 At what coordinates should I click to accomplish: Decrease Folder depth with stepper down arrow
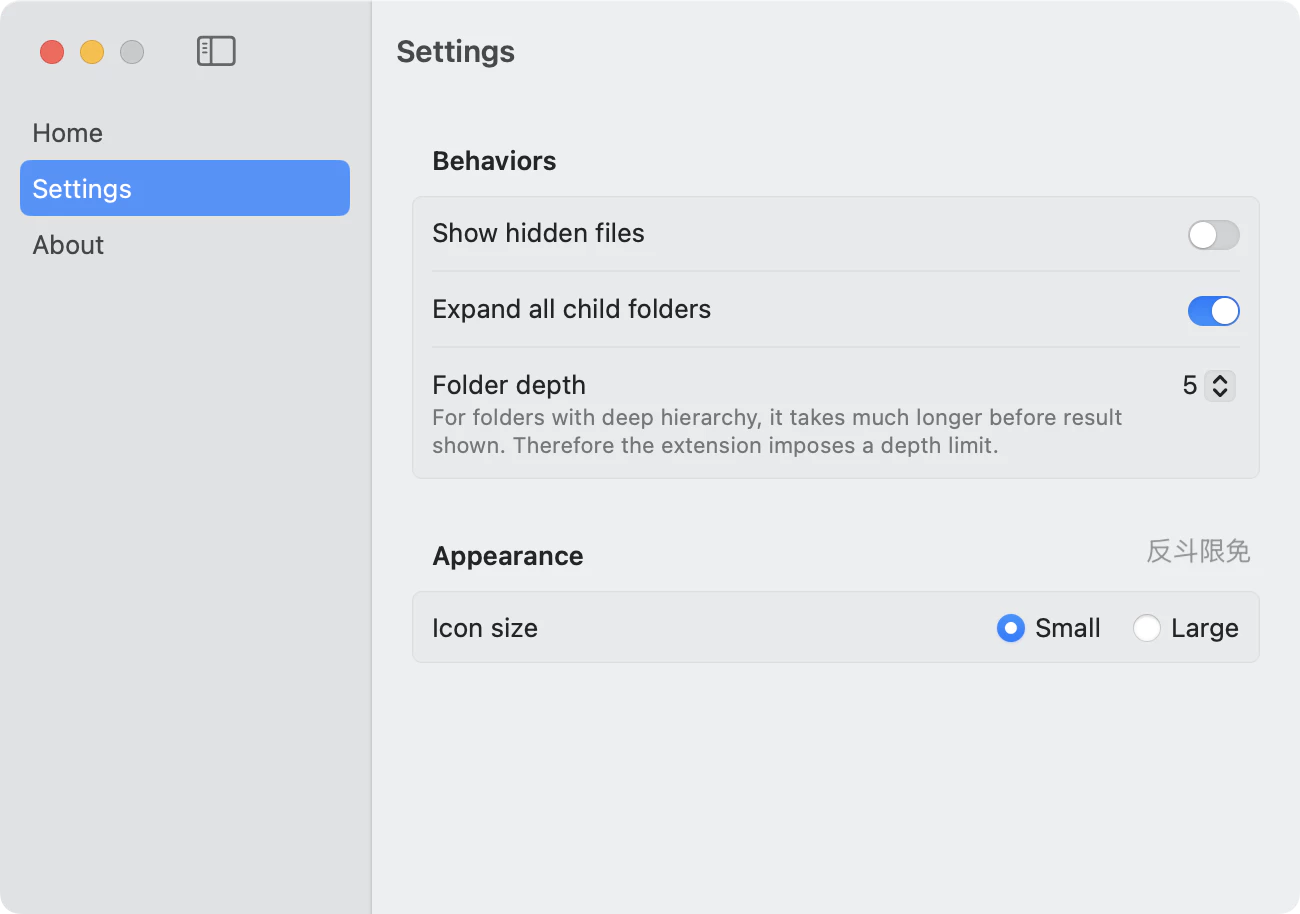tap(1219, 392)
